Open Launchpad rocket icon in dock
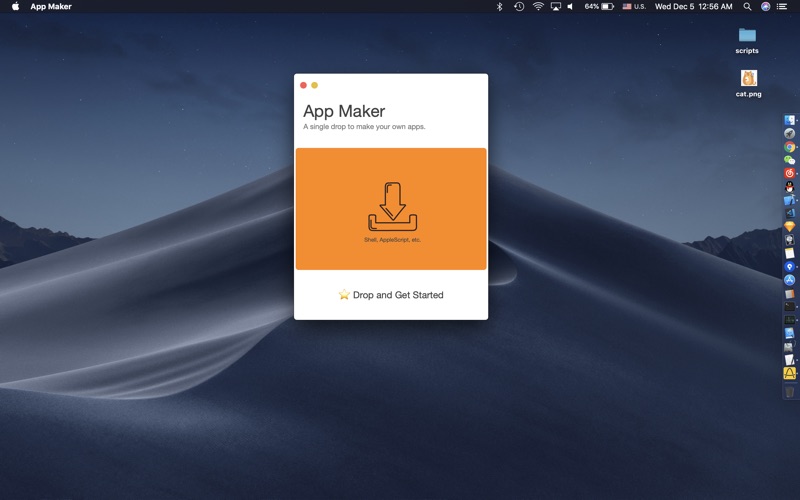The image size is (800, 500). [789, 133]
